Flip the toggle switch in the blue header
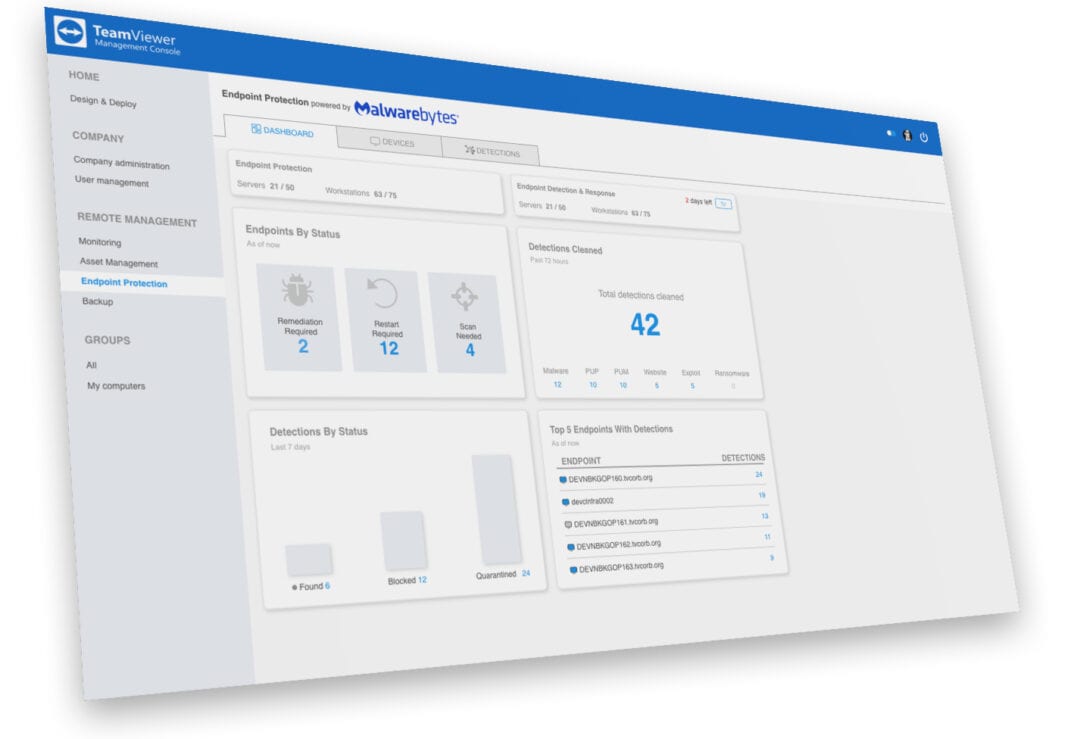This screenshot has width=1068, height=739. [x=891, y=134]
